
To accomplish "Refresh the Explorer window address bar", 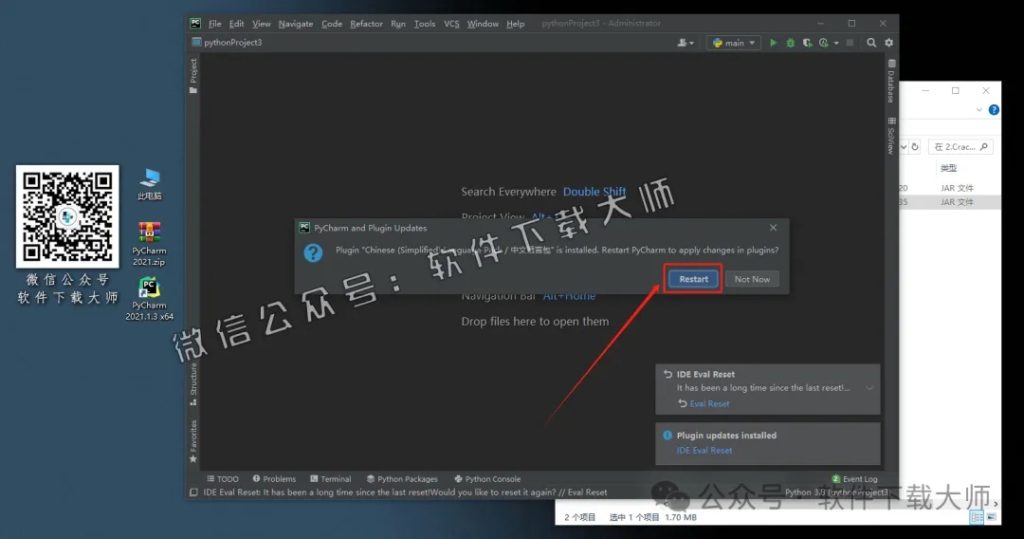I will click(915, 147).
